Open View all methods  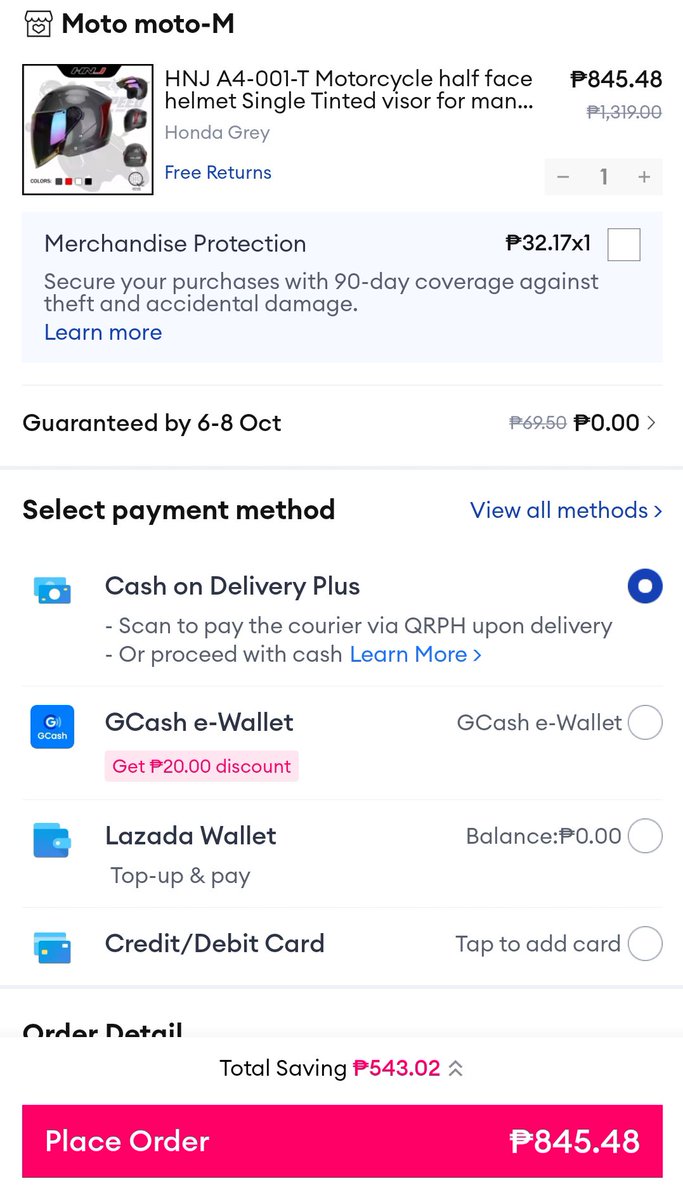pos(566,510)
